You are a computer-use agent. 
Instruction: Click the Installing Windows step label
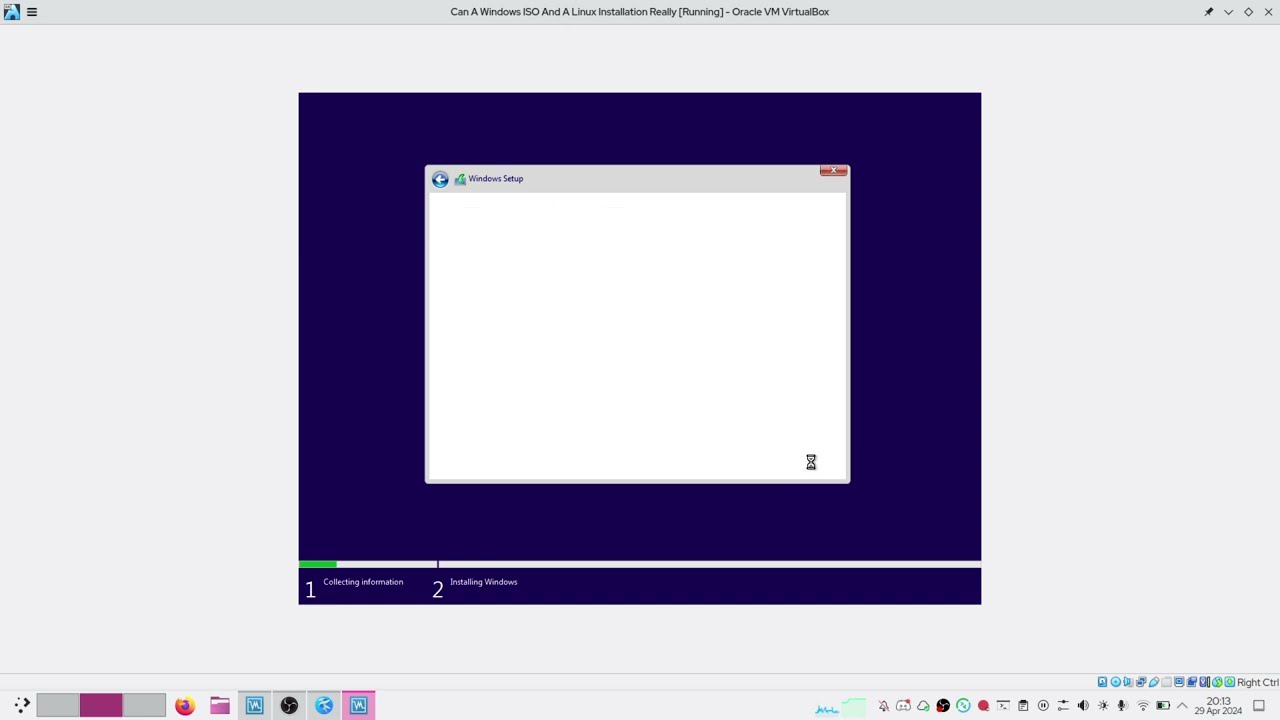click(x=483, y=582)
